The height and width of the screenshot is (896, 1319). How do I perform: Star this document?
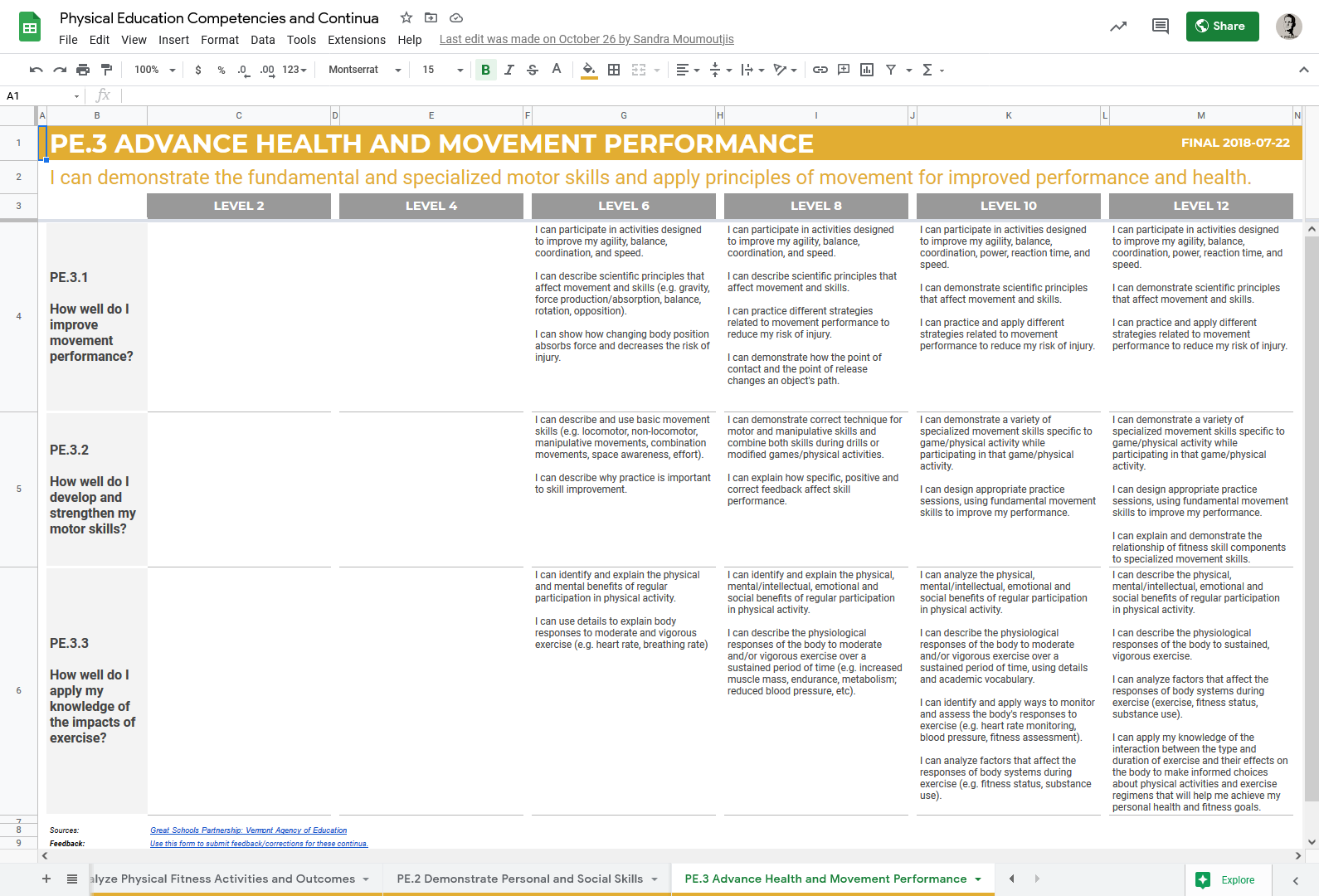pyautogui.click(x=406, y=17)
